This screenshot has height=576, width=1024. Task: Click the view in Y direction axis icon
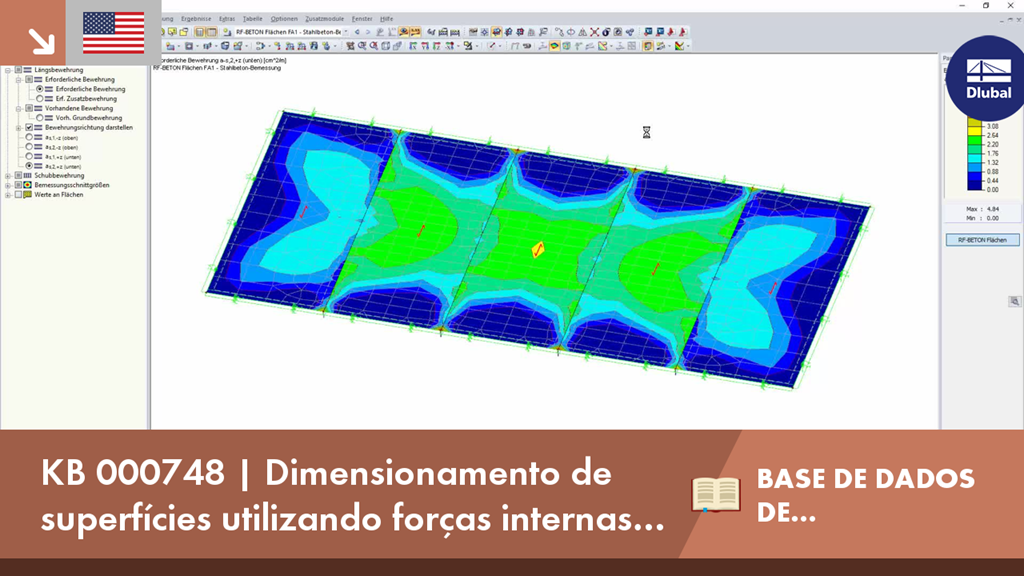coord(425,46)
